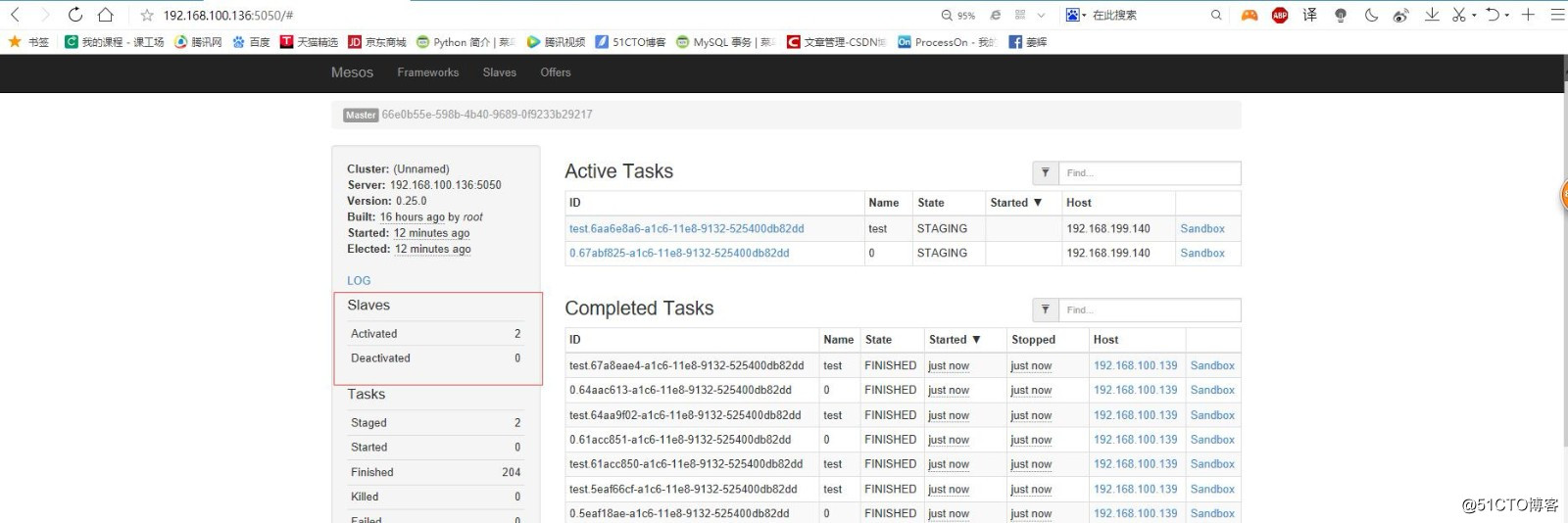Open the 京东商城 bookmark
1568x523 pixels.
point(377,42)
